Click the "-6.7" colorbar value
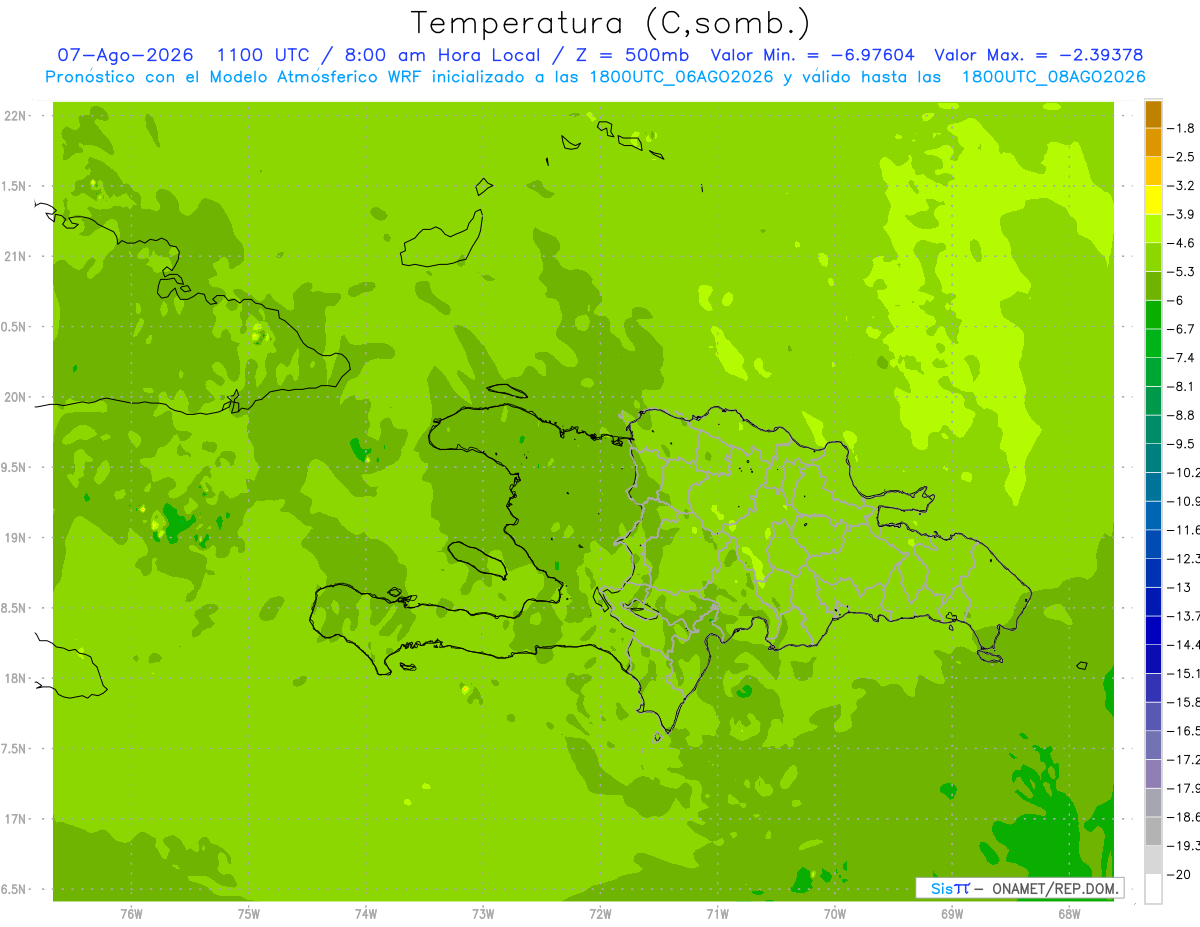Viewport: 1200px width, 927px height. coord(1181,329)
